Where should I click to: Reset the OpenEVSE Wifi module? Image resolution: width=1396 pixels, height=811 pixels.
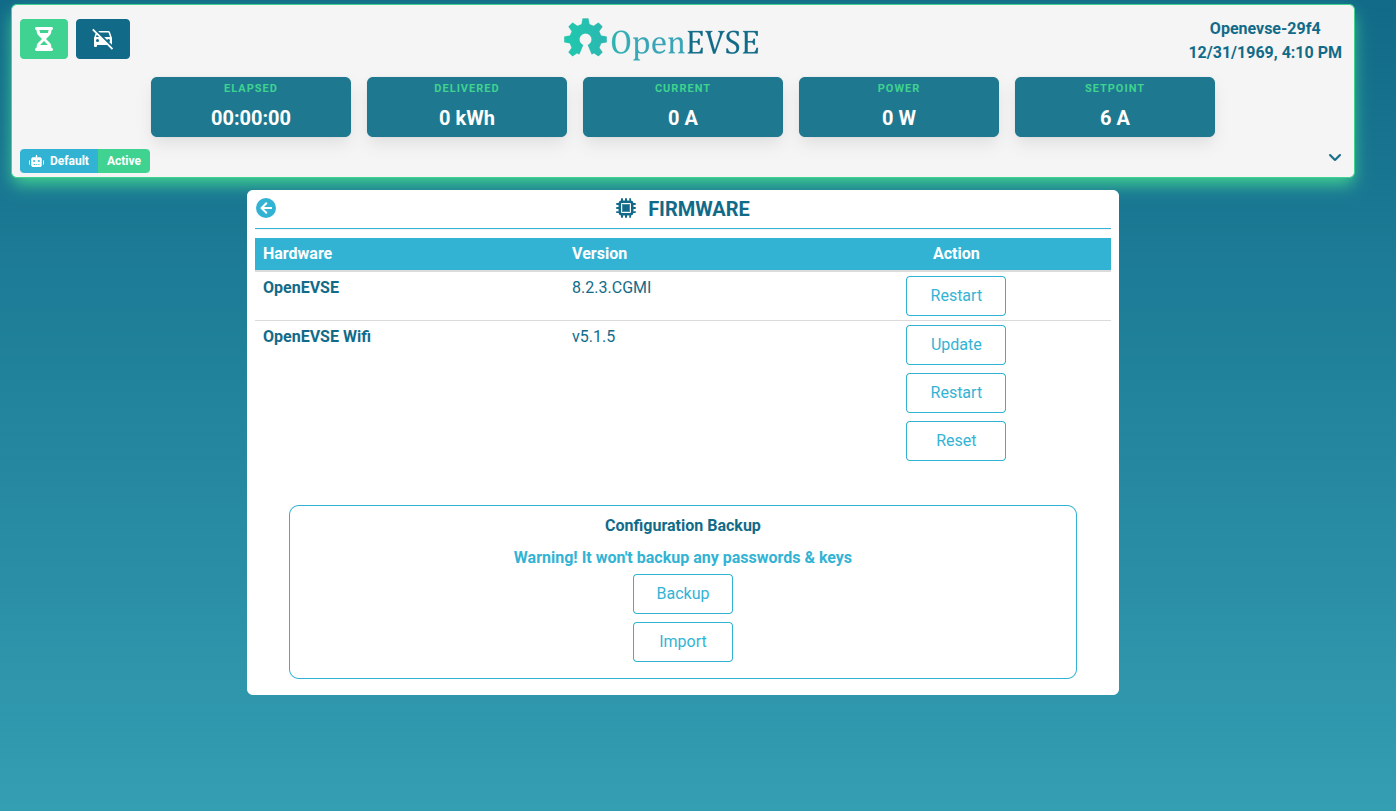pos(956,441)
